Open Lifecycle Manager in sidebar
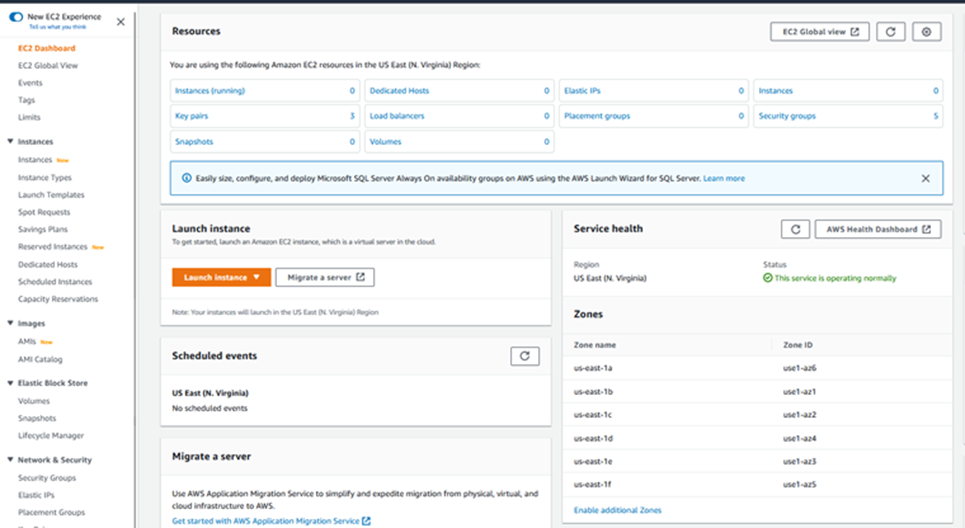Screen dimensions: 965x528 (51, 435)
